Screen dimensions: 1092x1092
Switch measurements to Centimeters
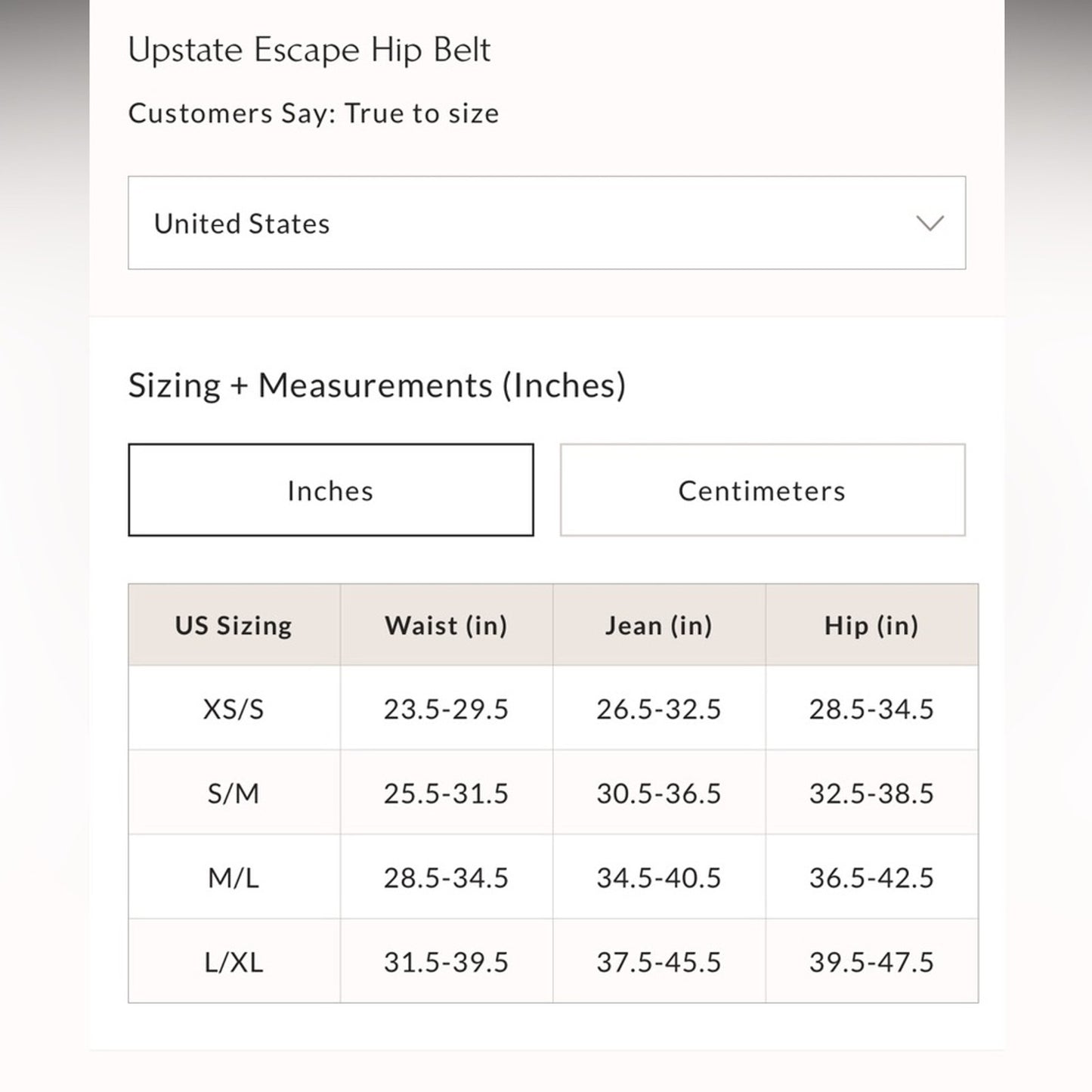tap(762, 490)
